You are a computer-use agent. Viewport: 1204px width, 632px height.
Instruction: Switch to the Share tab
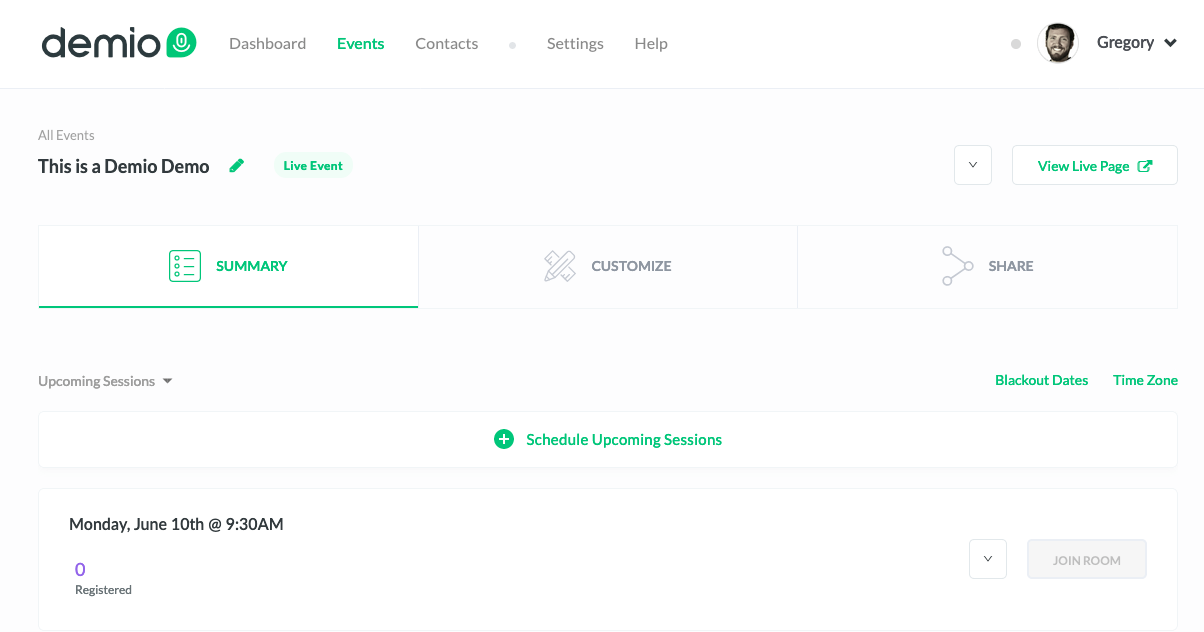pos(988,266)
